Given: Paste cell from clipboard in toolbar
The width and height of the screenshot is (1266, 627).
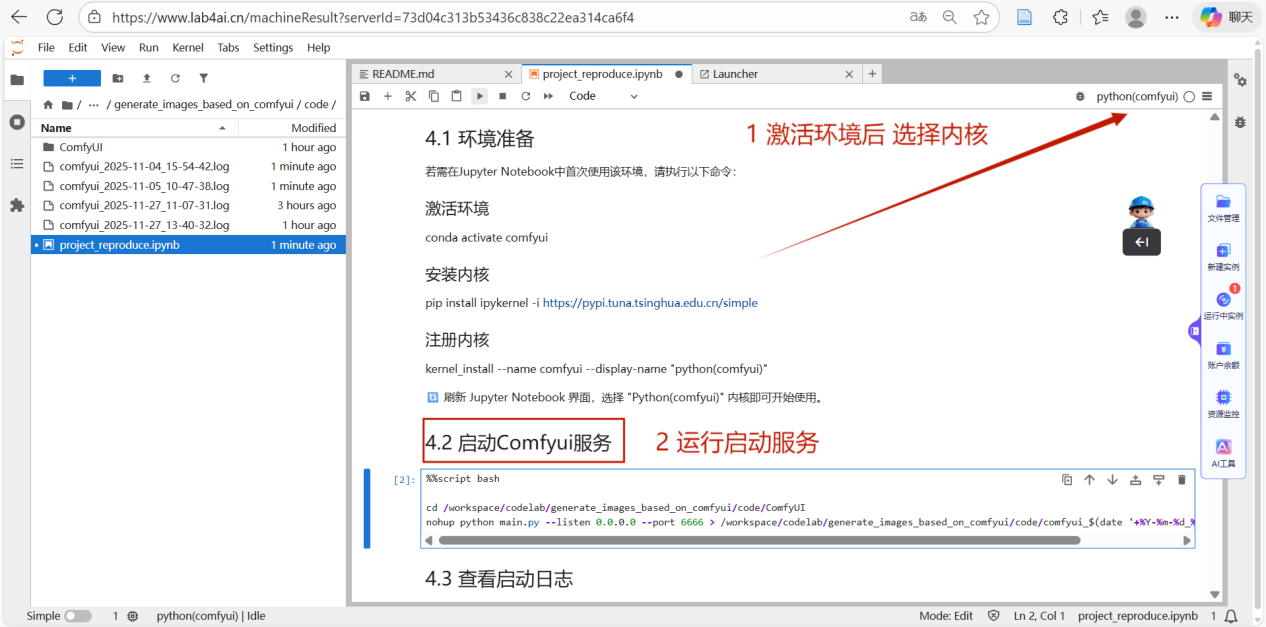Looking at the screenshot, I should (457, 96).
